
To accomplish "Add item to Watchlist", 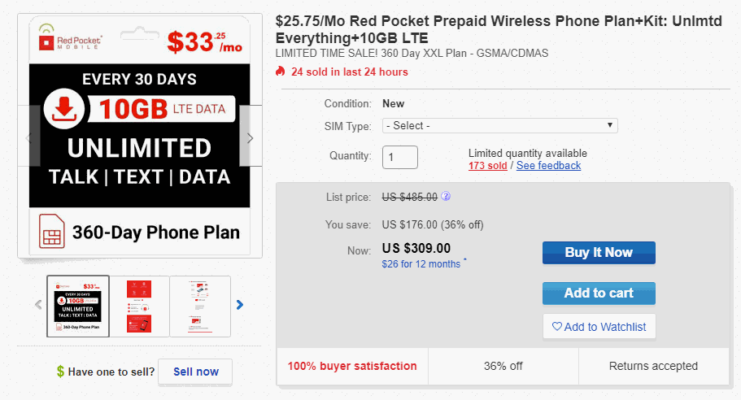I will click(598, 326).
